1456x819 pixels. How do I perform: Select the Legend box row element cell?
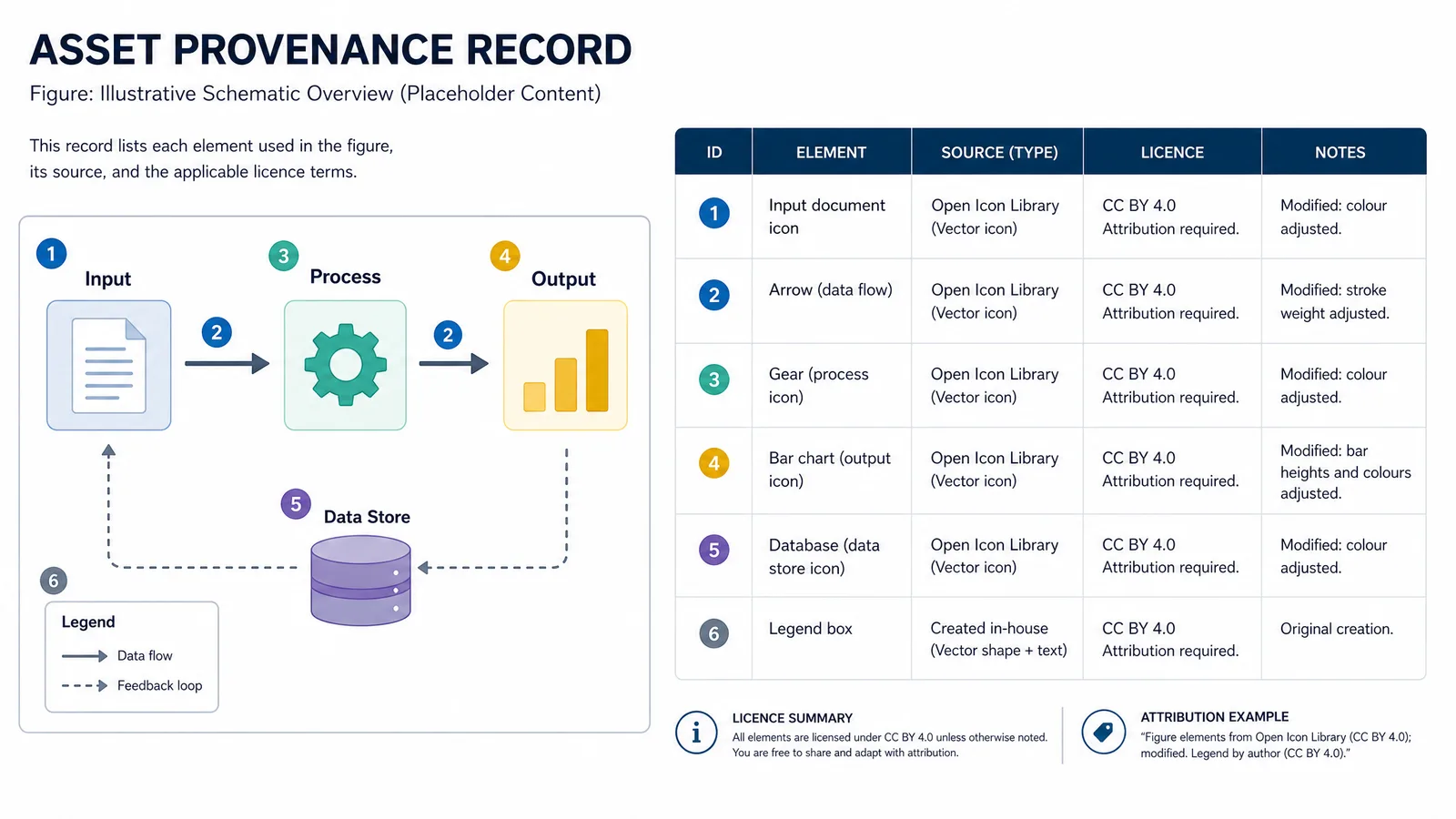(832, 638)
